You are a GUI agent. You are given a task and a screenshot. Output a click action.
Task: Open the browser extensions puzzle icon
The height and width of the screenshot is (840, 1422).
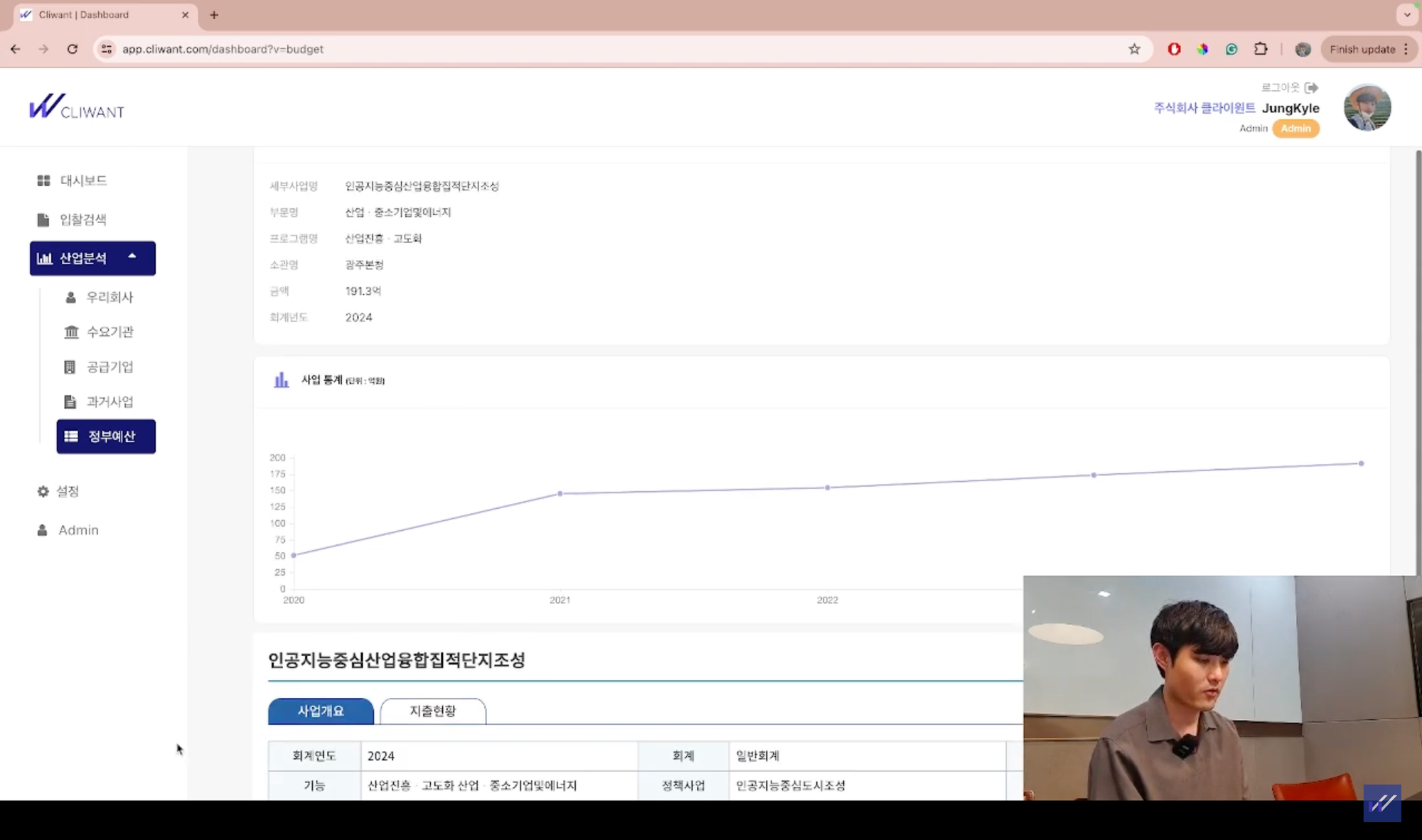pos(1261,49)
